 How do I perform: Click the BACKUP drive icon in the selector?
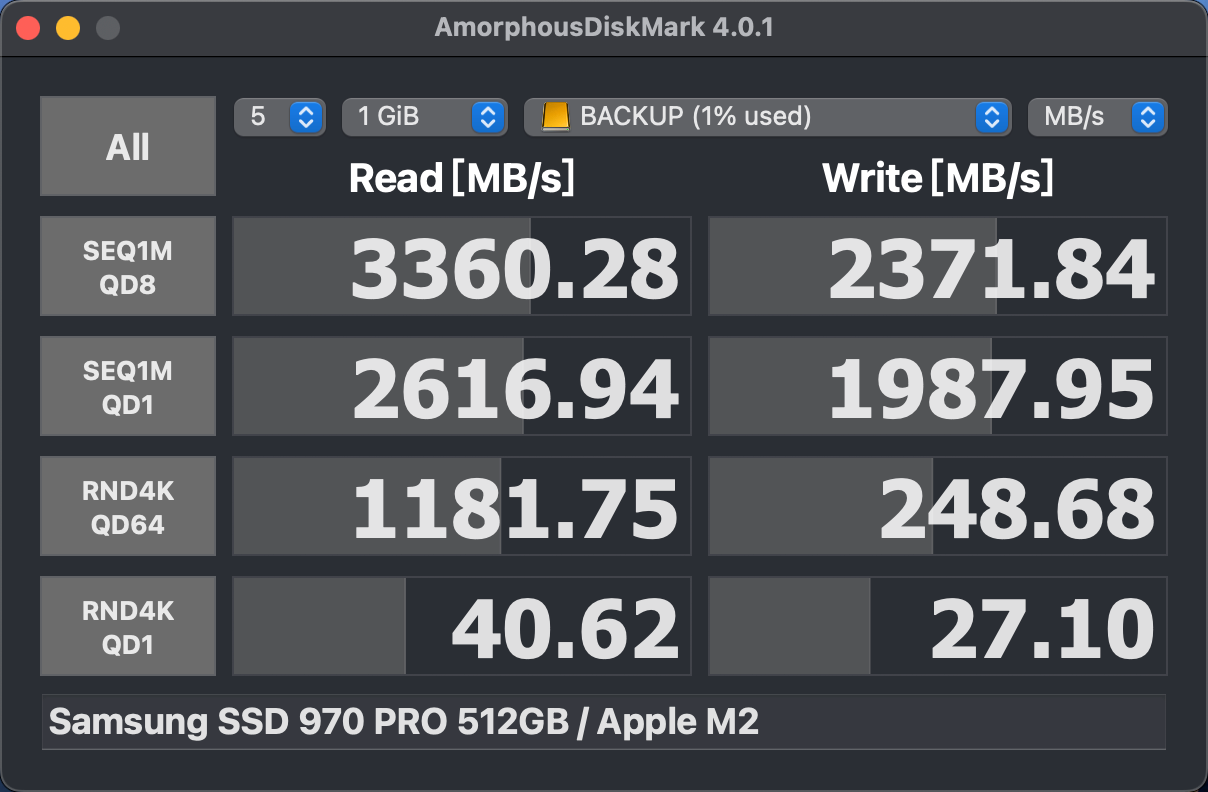(557, 117)
